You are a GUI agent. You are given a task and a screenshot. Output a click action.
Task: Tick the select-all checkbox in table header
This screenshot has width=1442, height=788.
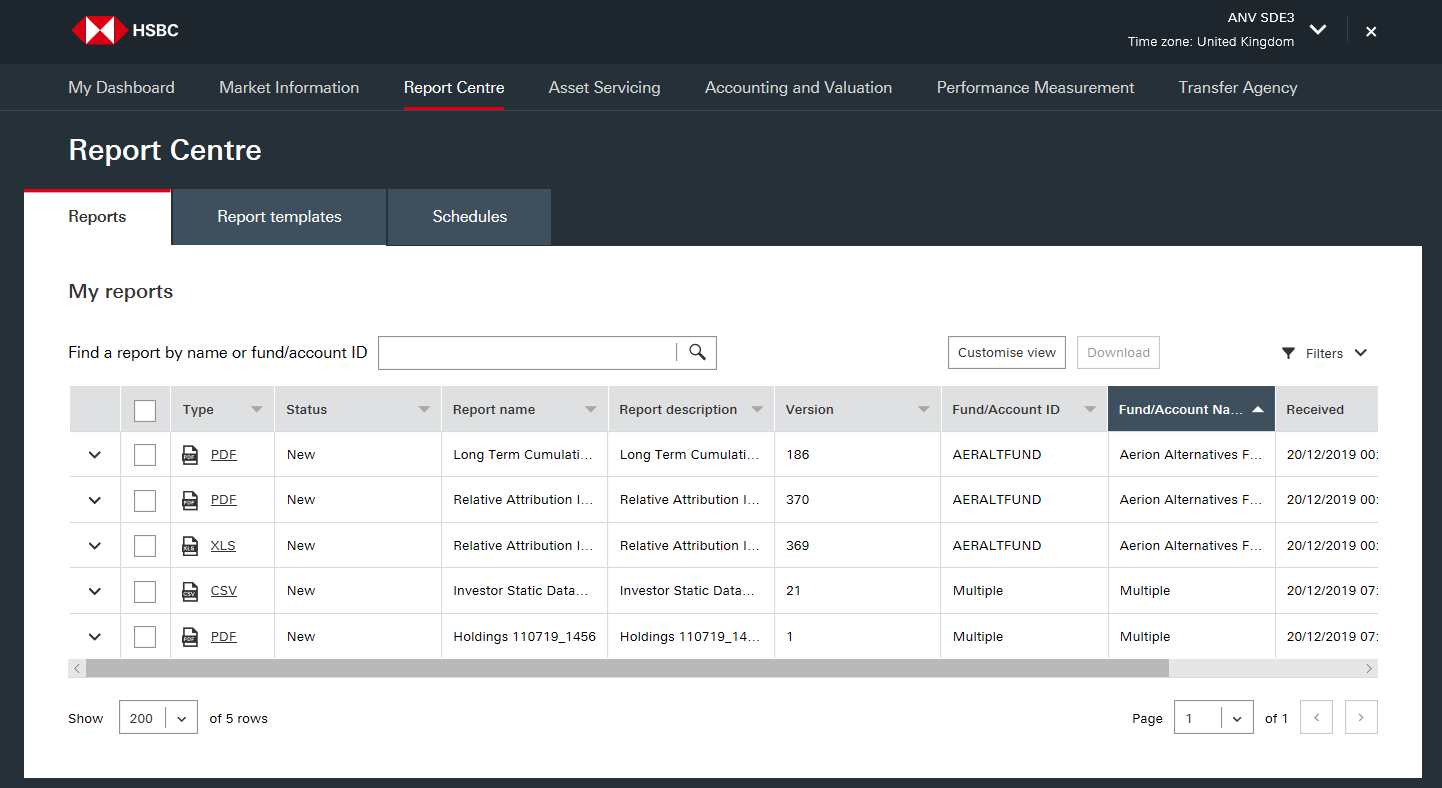(x=145, y=410)
